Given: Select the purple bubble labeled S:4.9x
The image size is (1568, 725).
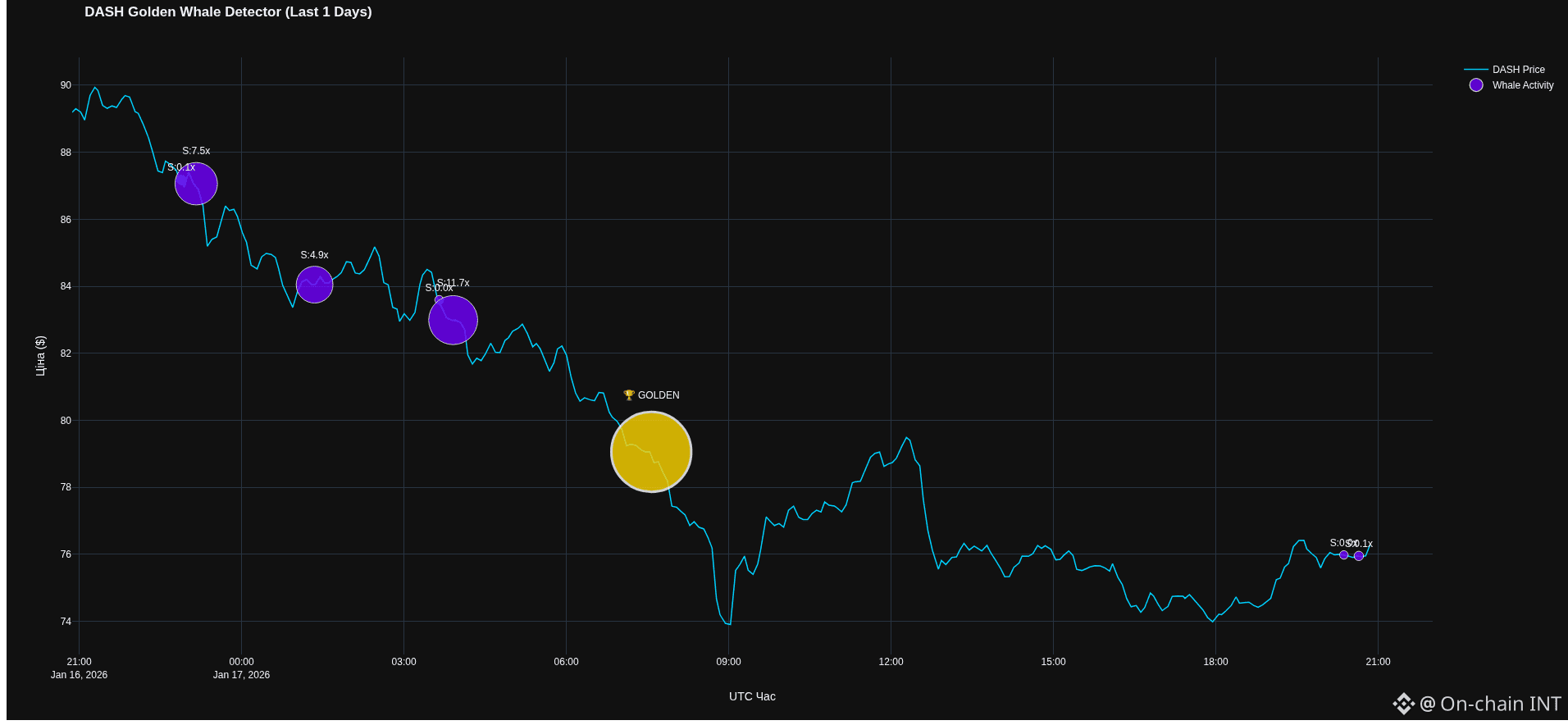Looking at the screenshot, I should coord(314,285).
